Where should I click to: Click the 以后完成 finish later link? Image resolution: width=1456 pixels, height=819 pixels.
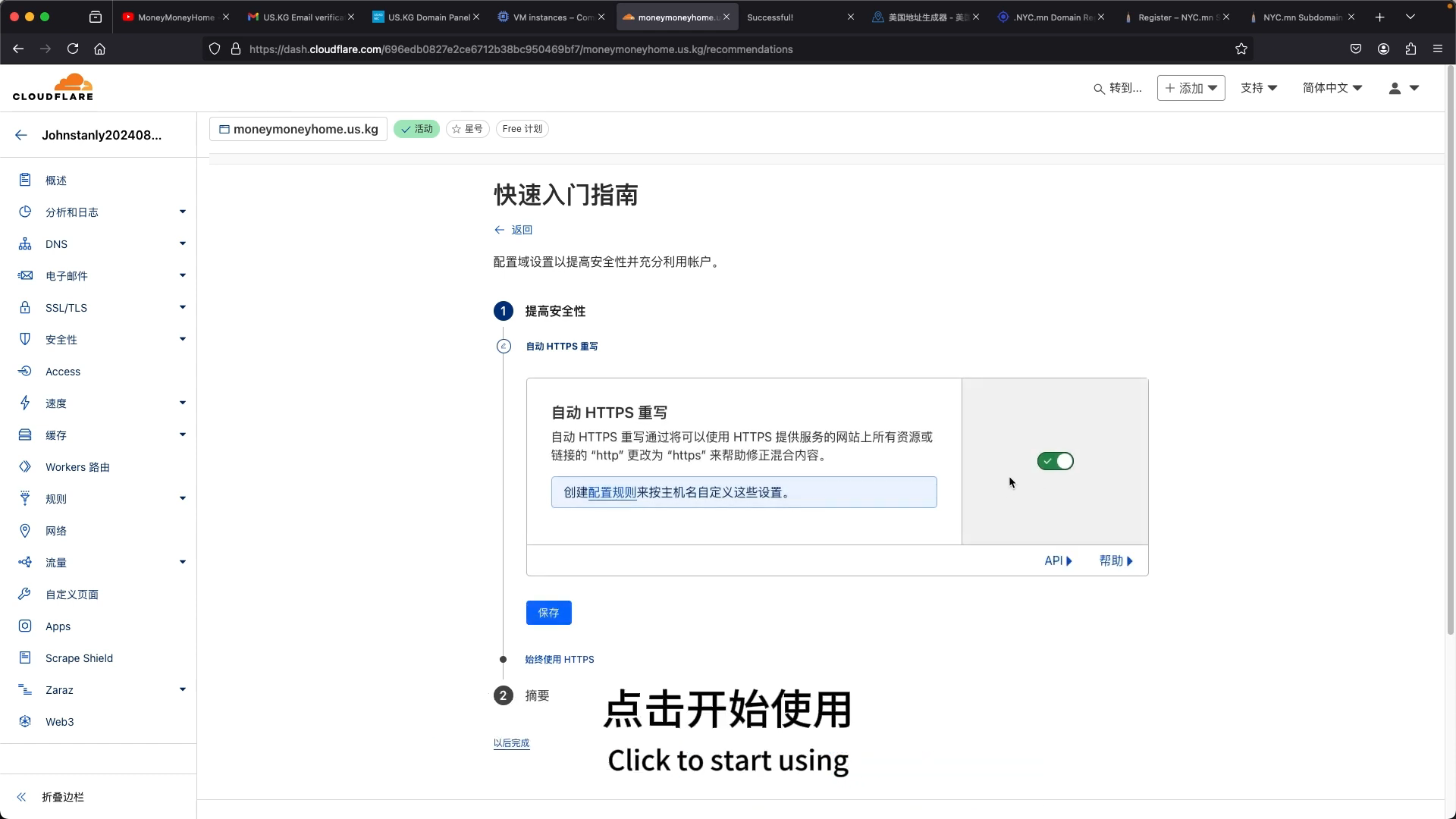coord(511,743)
